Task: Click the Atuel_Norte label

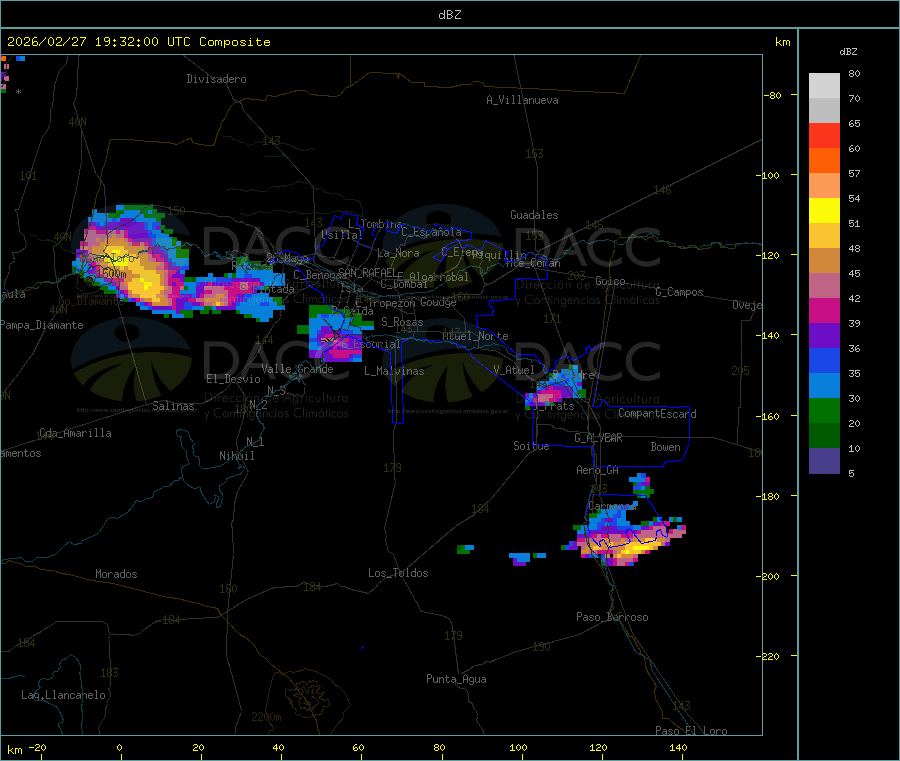Action: click(475, 336)
